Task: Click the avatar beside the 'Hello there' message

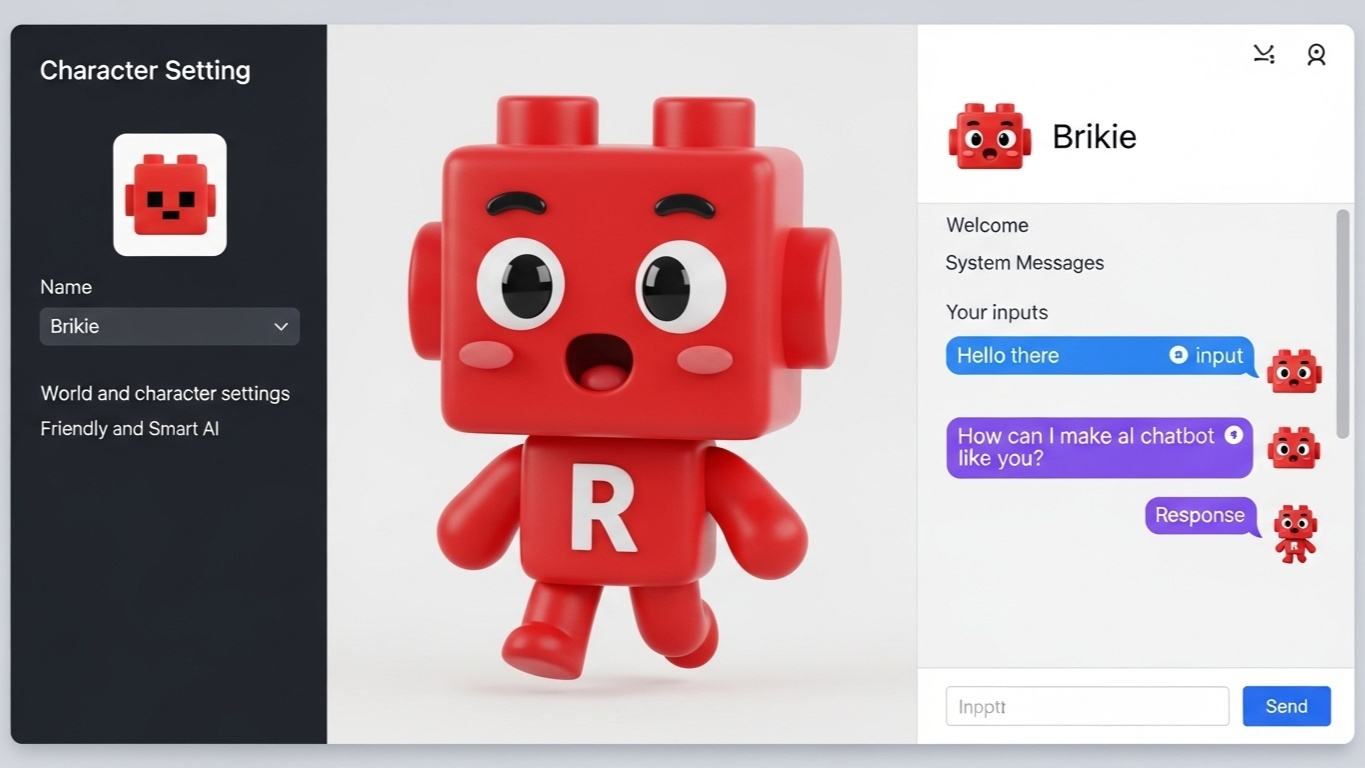Action: [1294, 370]
